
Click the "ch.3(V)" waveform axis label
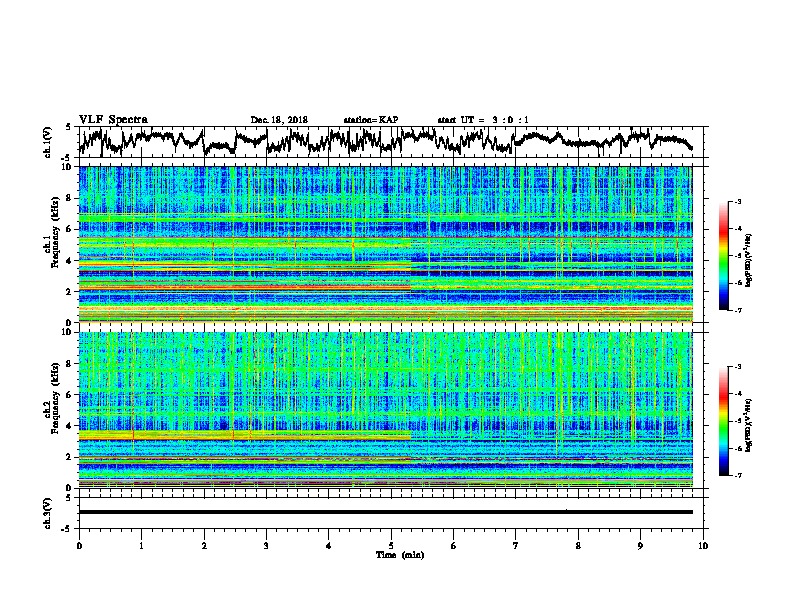(x=48, y=514)
